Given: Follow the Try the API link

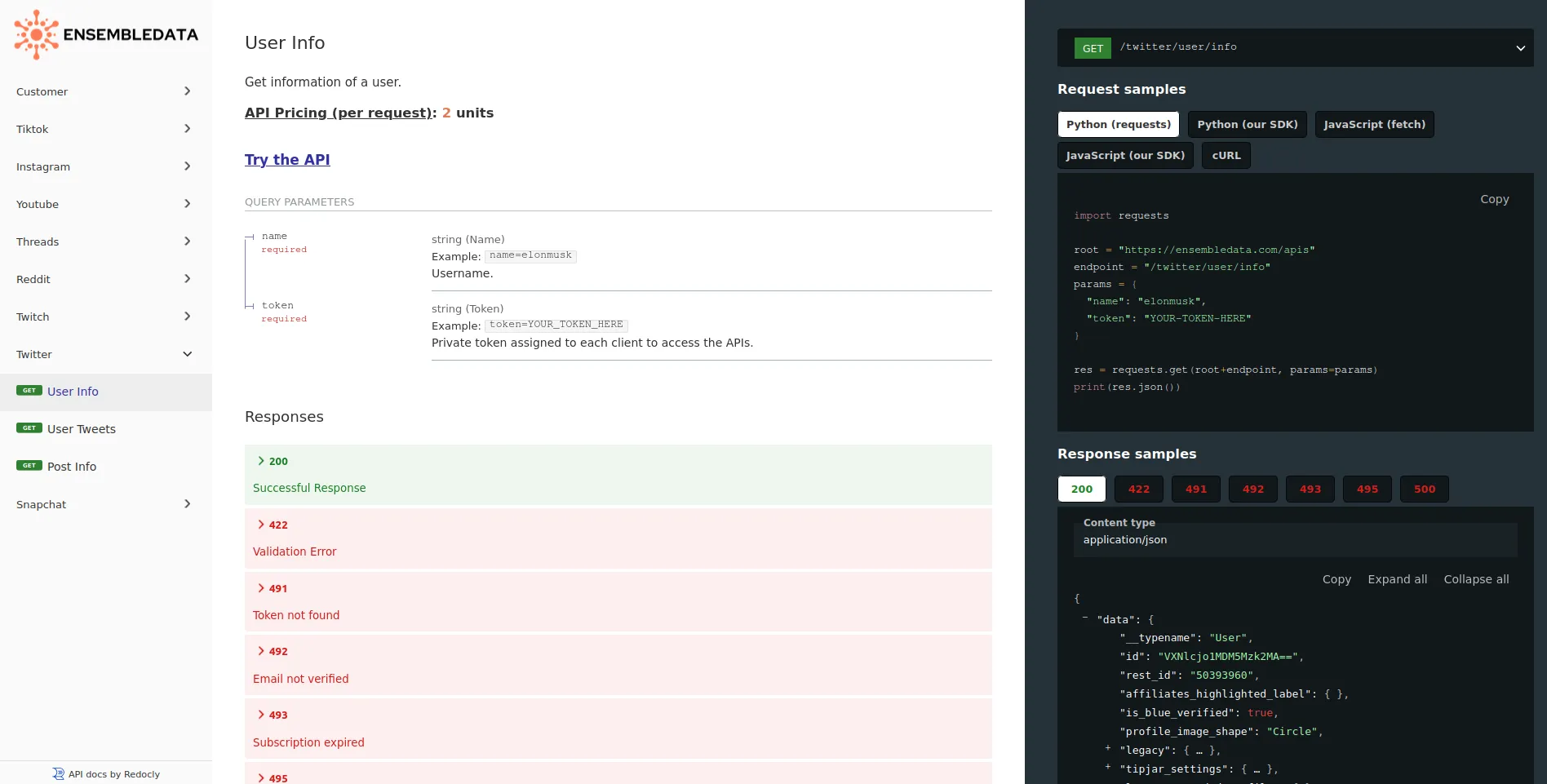Looking at the screenshot, I should tap(287, 160).
